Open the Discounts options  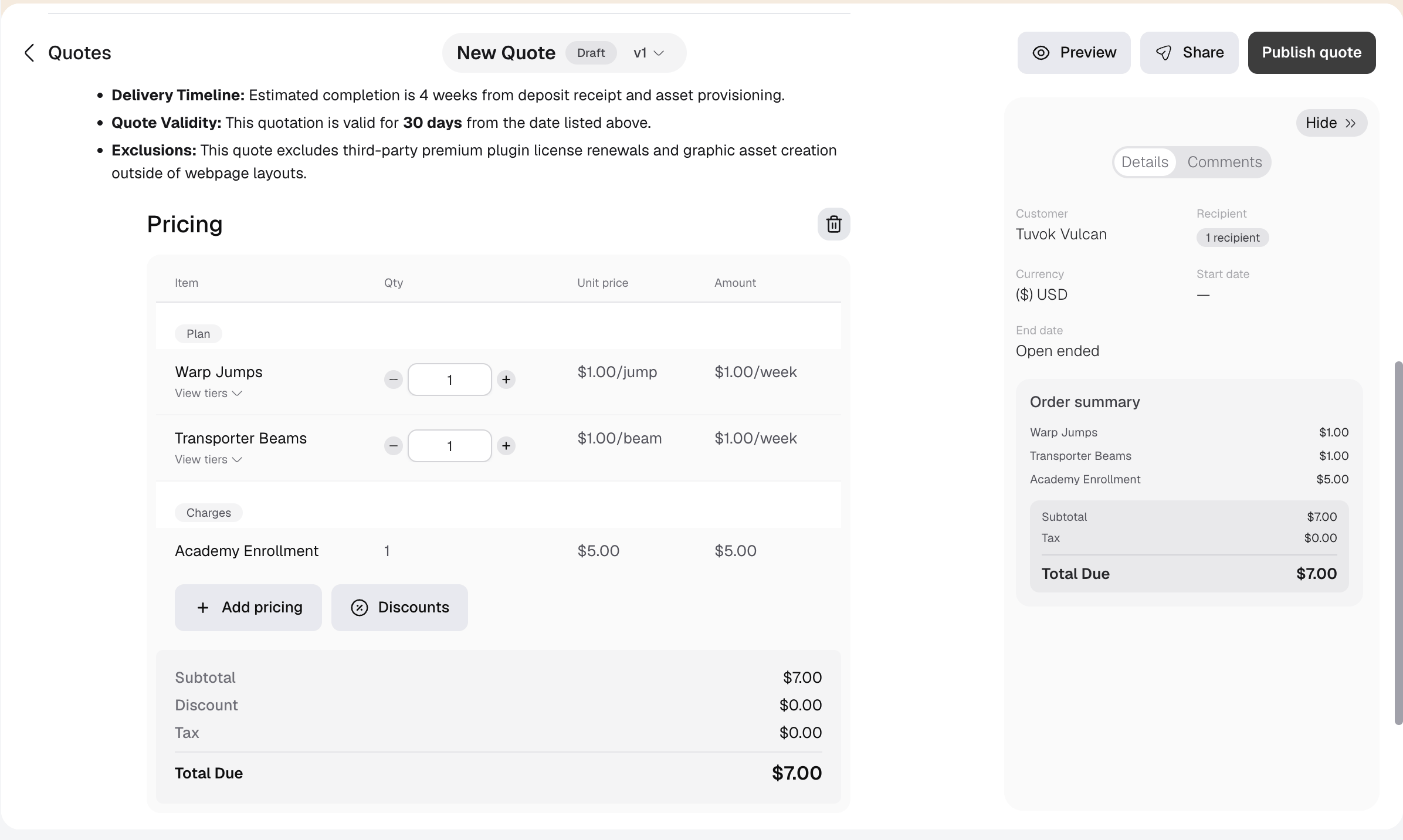(x=399, y=608)
